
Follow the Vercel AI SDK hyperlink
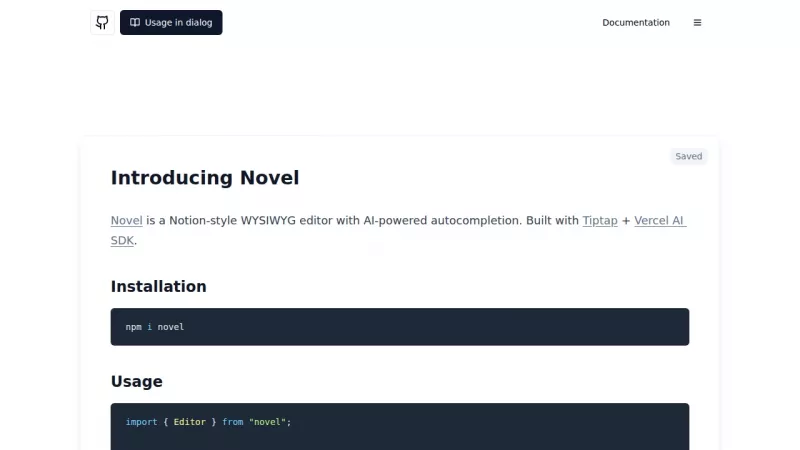pos(660,220)
